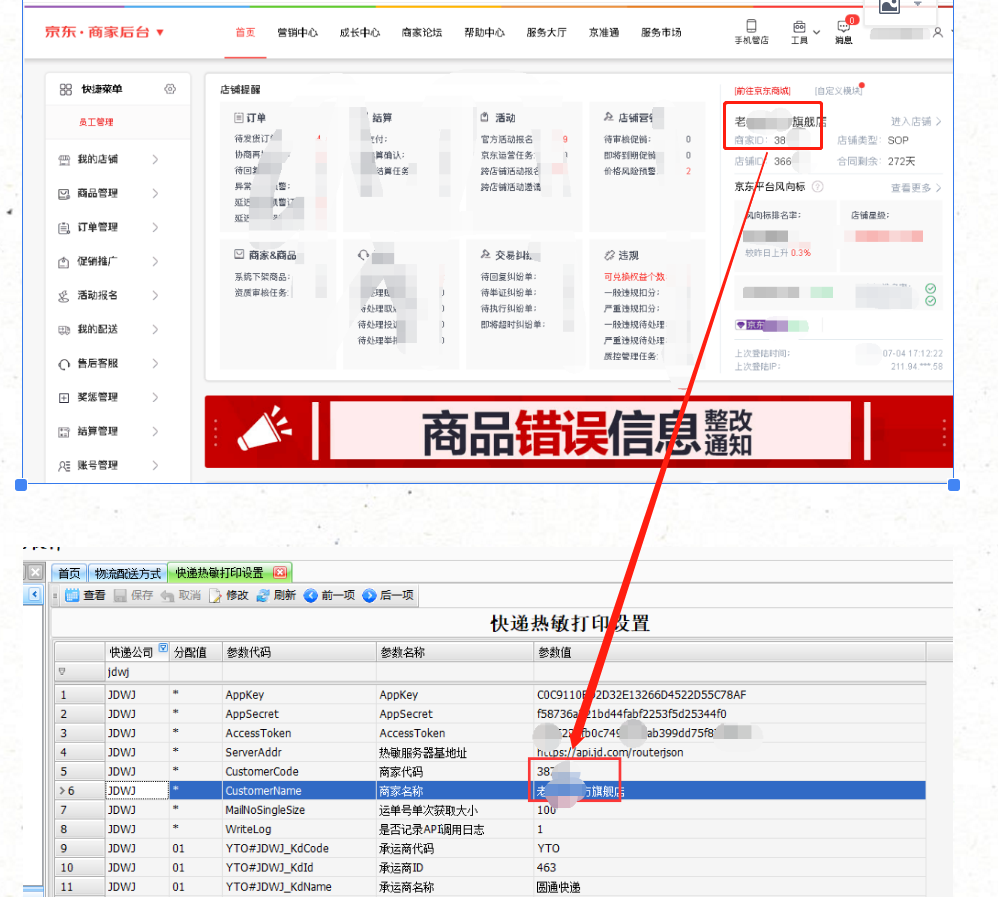Click 自定义模块 link

838,91
